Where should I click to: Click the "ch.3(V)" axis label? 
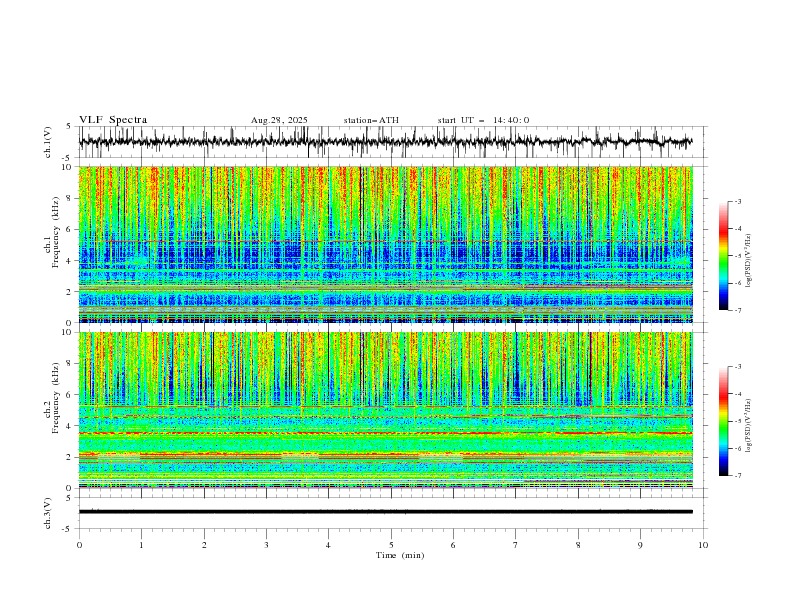click(48, 513)
